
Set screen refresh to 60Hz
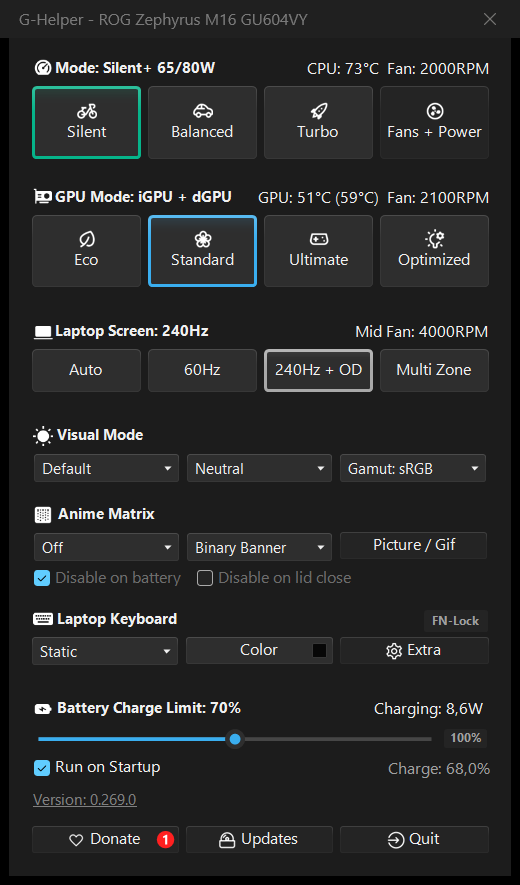coord(202,370)
